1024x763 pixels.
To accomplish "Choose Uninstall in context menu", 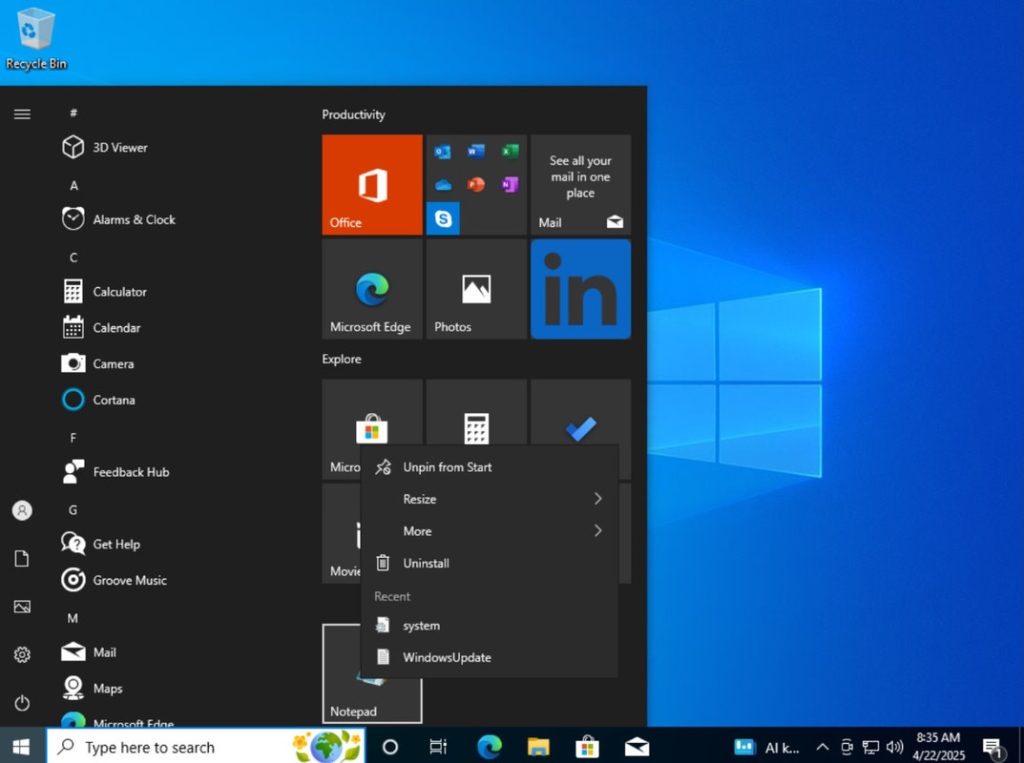I will click(x=489, y=563).
